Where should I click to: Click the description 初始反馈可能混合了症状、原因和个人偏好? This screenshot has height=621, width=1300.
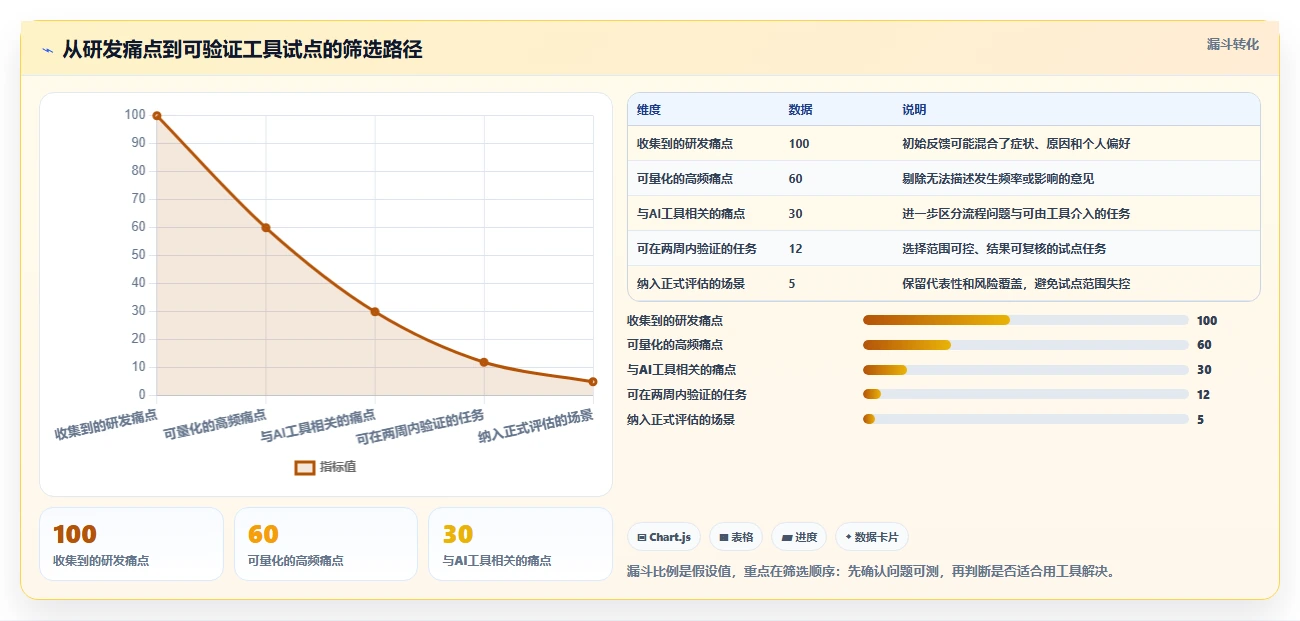pos(1016,144)
